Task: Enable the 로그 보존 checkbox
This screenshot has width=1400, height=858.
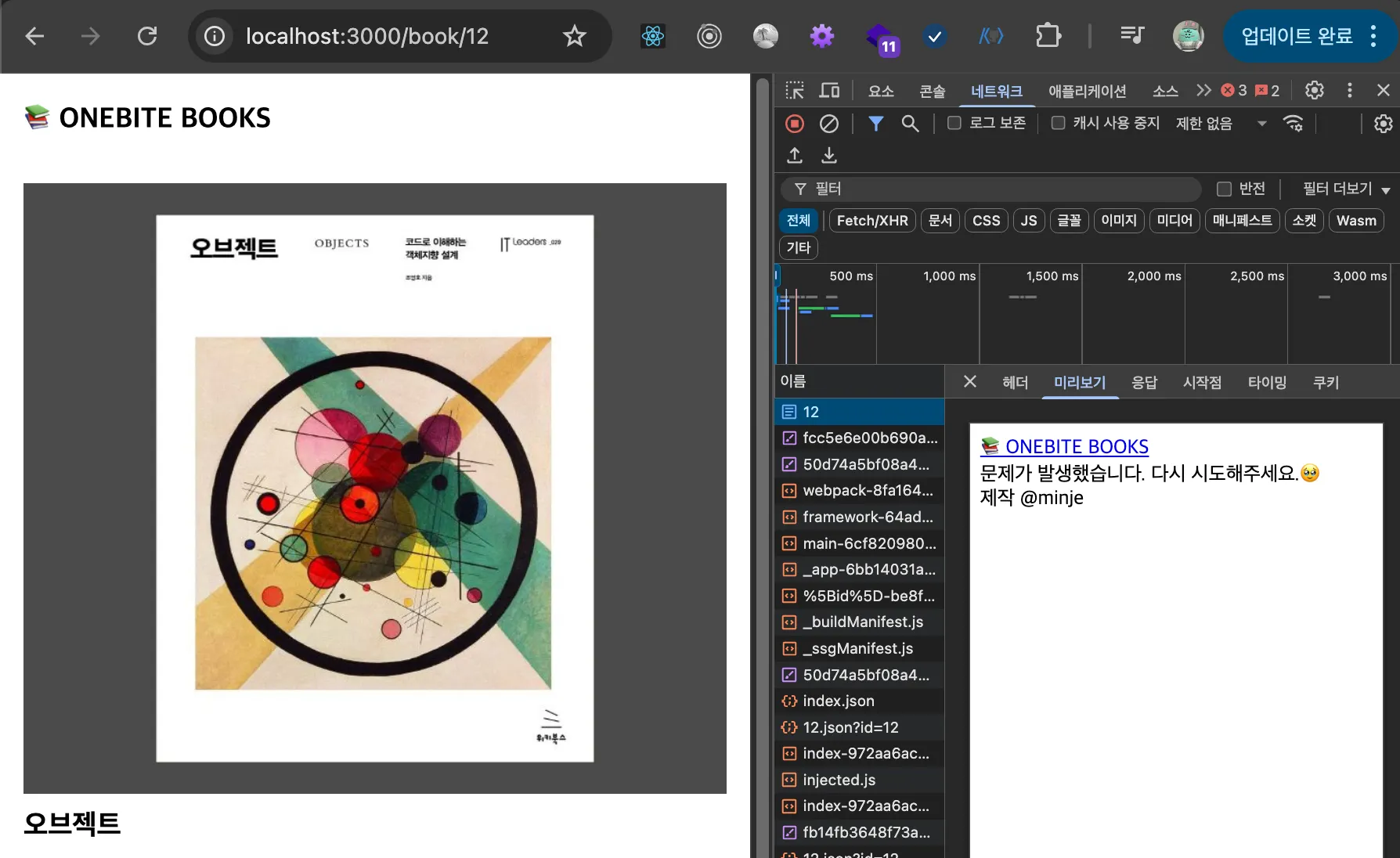Action: pyautogui.click(x=954, y=123)
